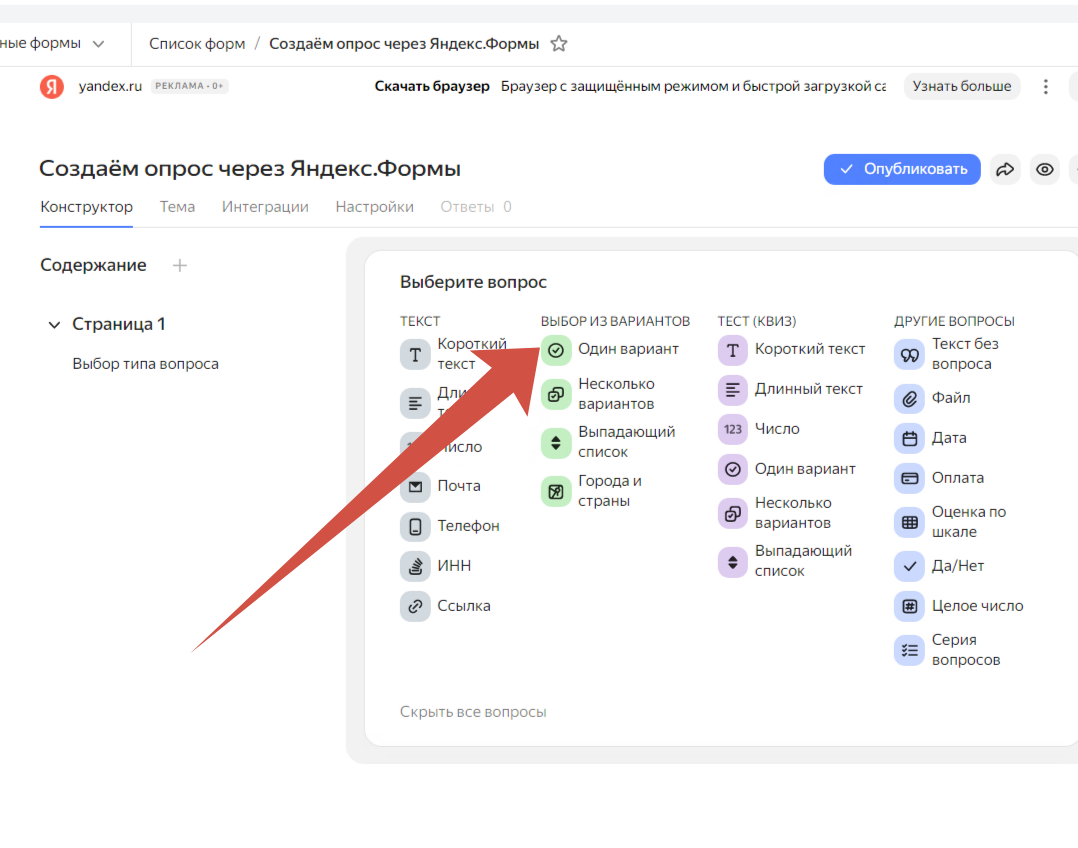Click the green Выпадающий список icon
1078x848 pixels.
pos(556,442)
